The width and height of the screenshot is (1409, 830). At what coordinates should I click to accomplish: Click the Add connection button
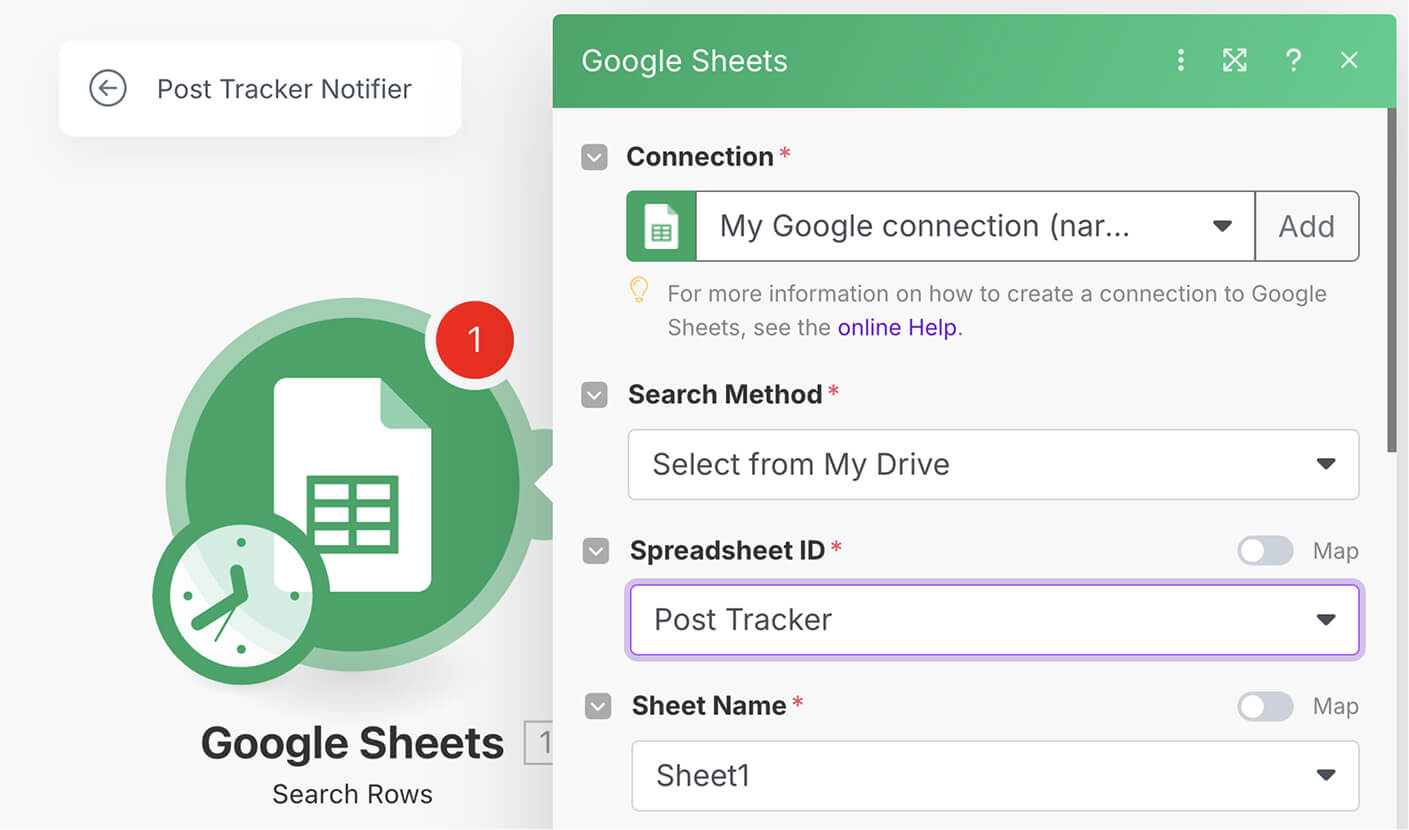coord(1307,226)
